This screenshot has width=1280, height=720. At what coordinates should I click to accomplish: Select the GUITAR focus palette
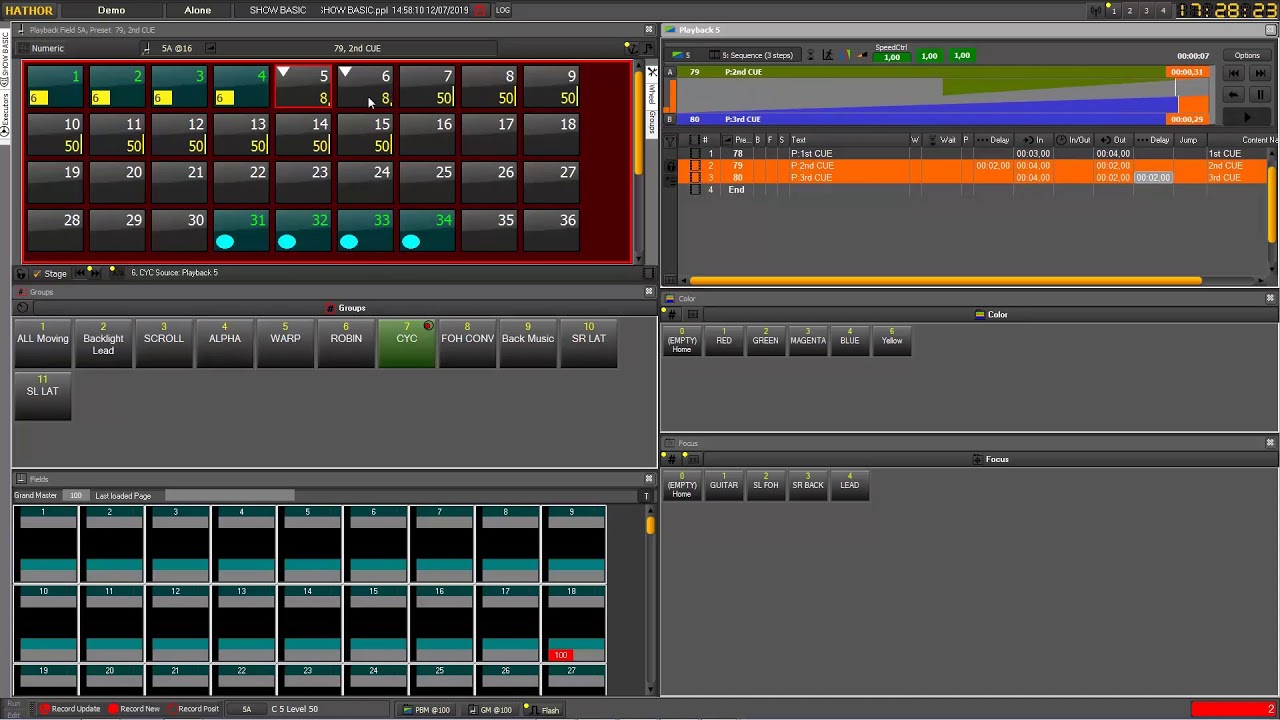pos(724,486)
